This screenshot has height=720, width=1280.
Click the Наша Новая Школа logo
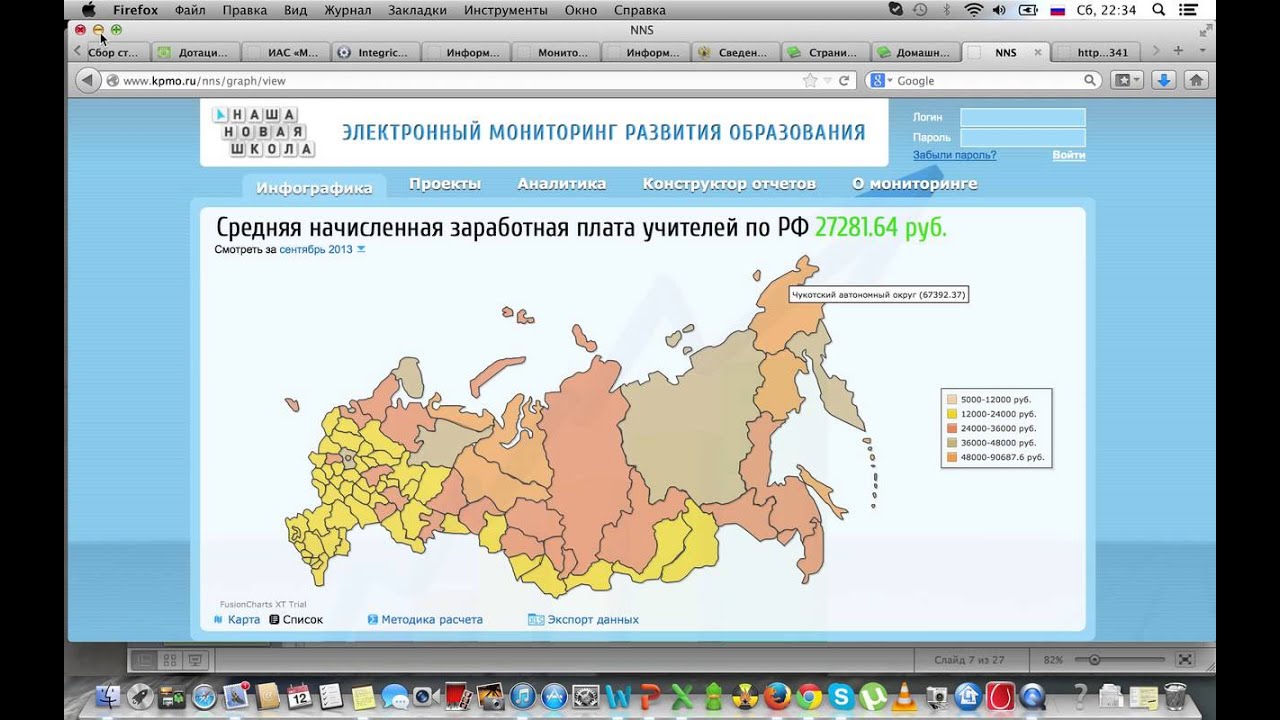(263, 132)
